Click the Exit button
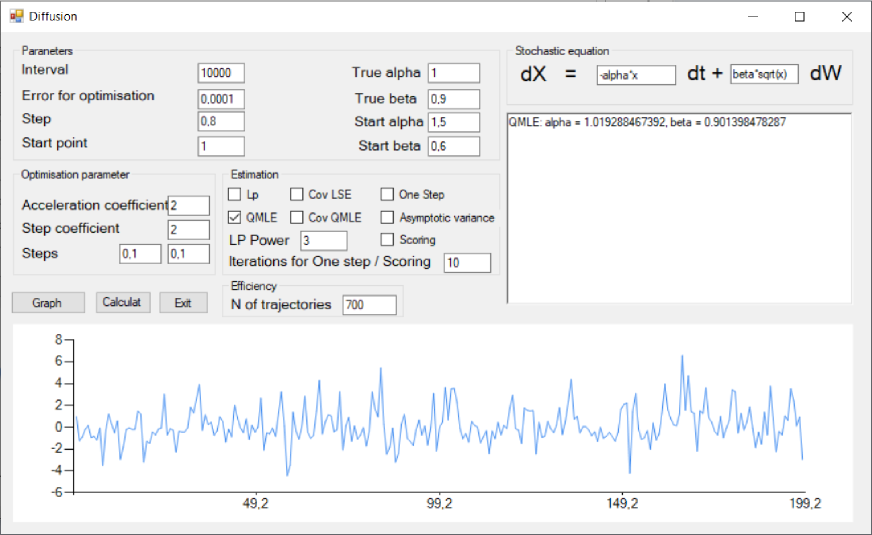Image resolution: width=872 pixels, height=535 pixels. click(183, 302)
